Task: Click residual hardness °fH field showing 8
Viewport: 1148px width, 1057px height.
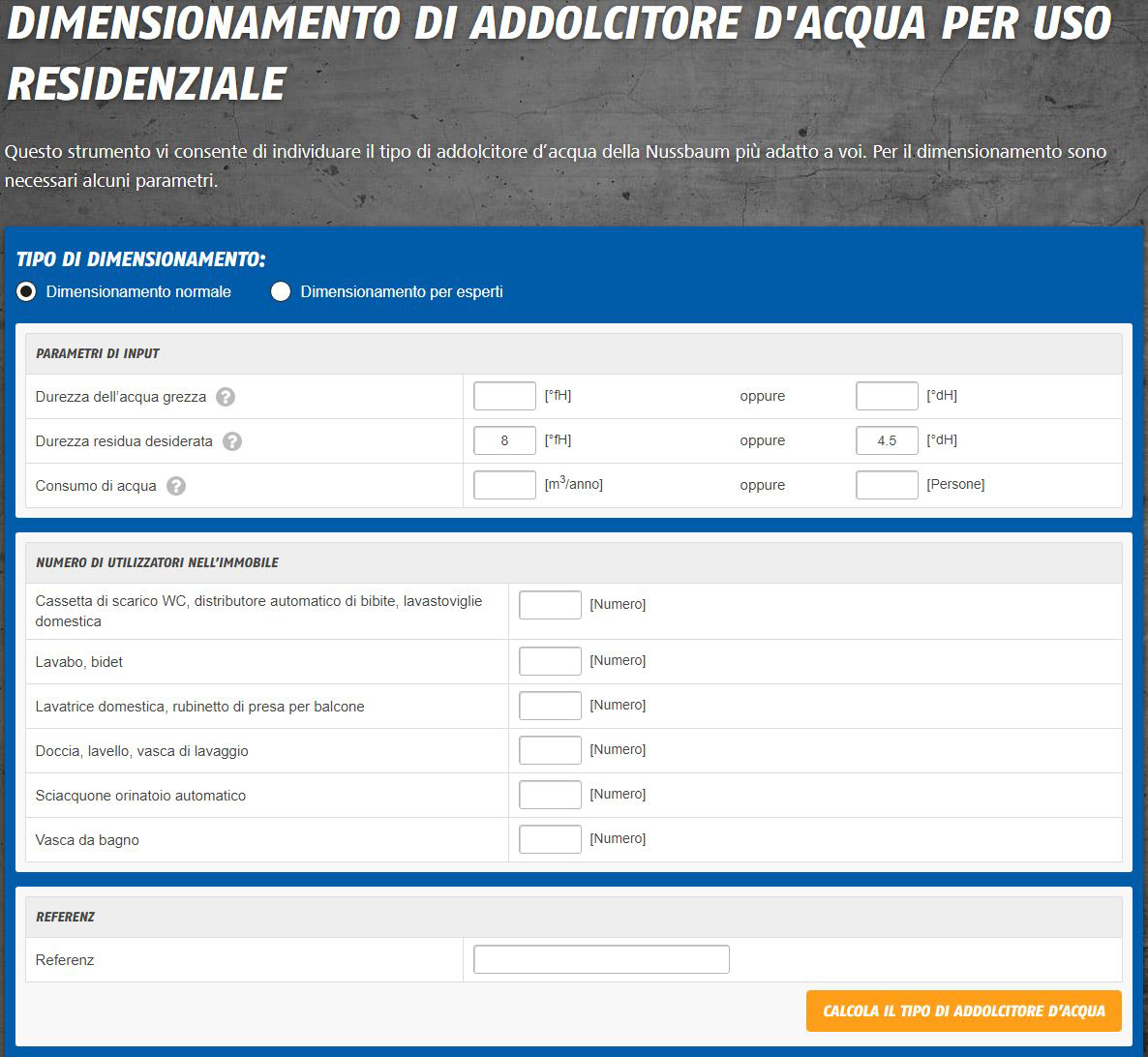Action: point(504,440)
